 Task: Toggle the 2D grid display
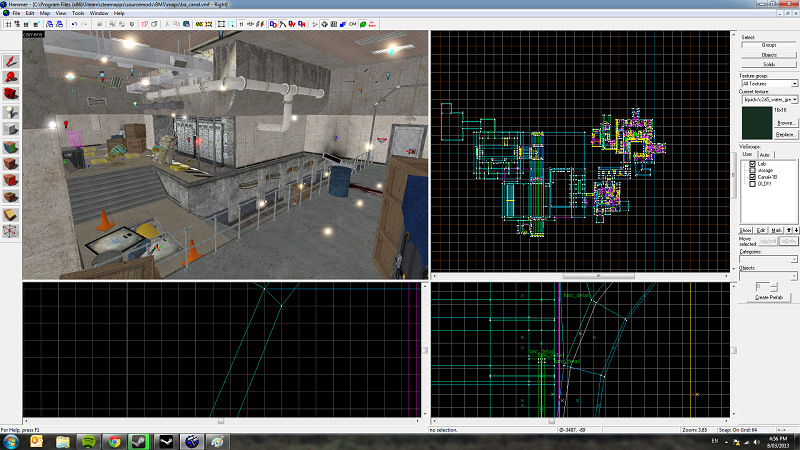pyautogui.click(x=8, y=24)
